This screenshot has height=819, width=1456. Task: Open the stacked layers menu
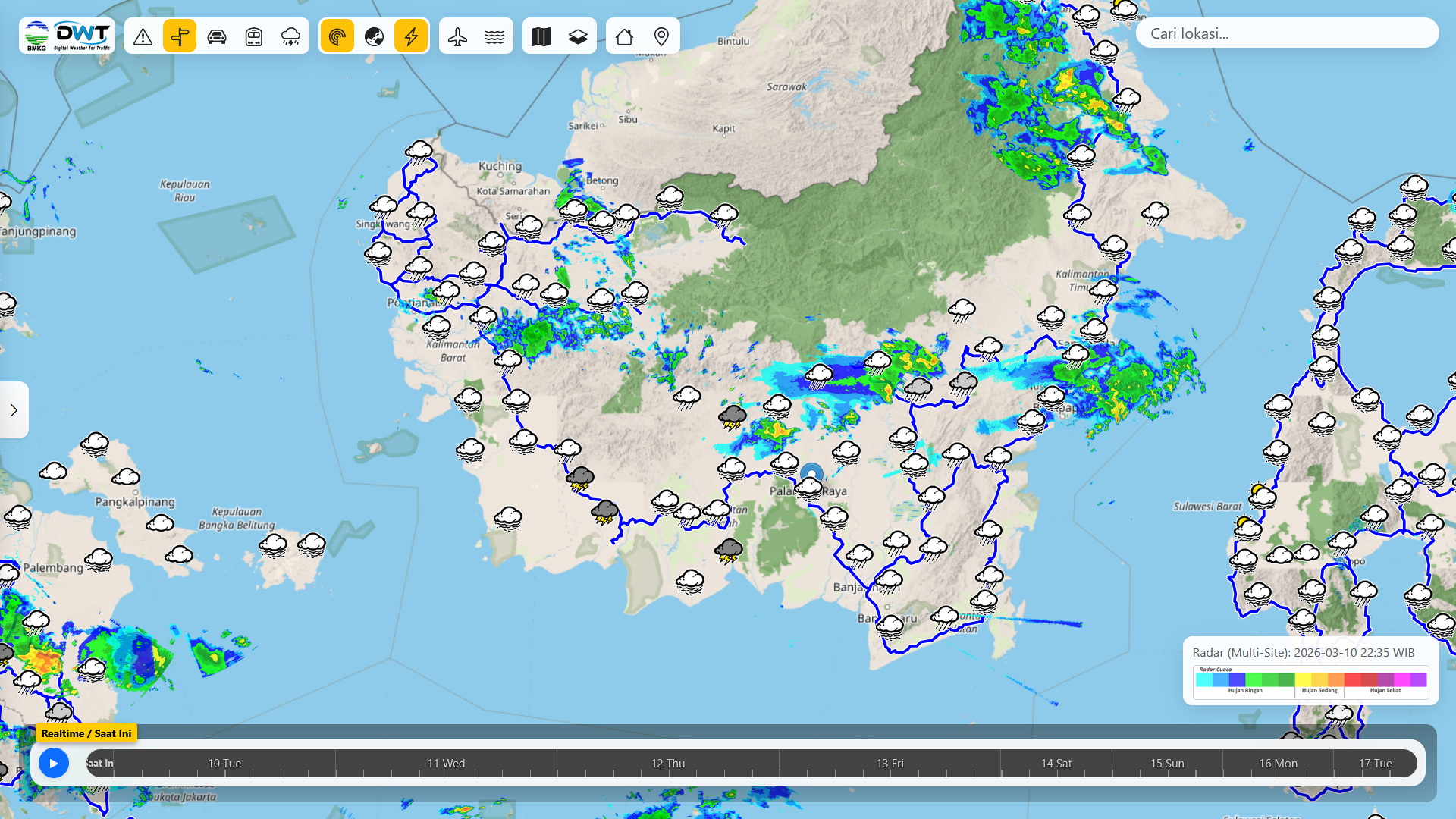[x=578, y=36]
